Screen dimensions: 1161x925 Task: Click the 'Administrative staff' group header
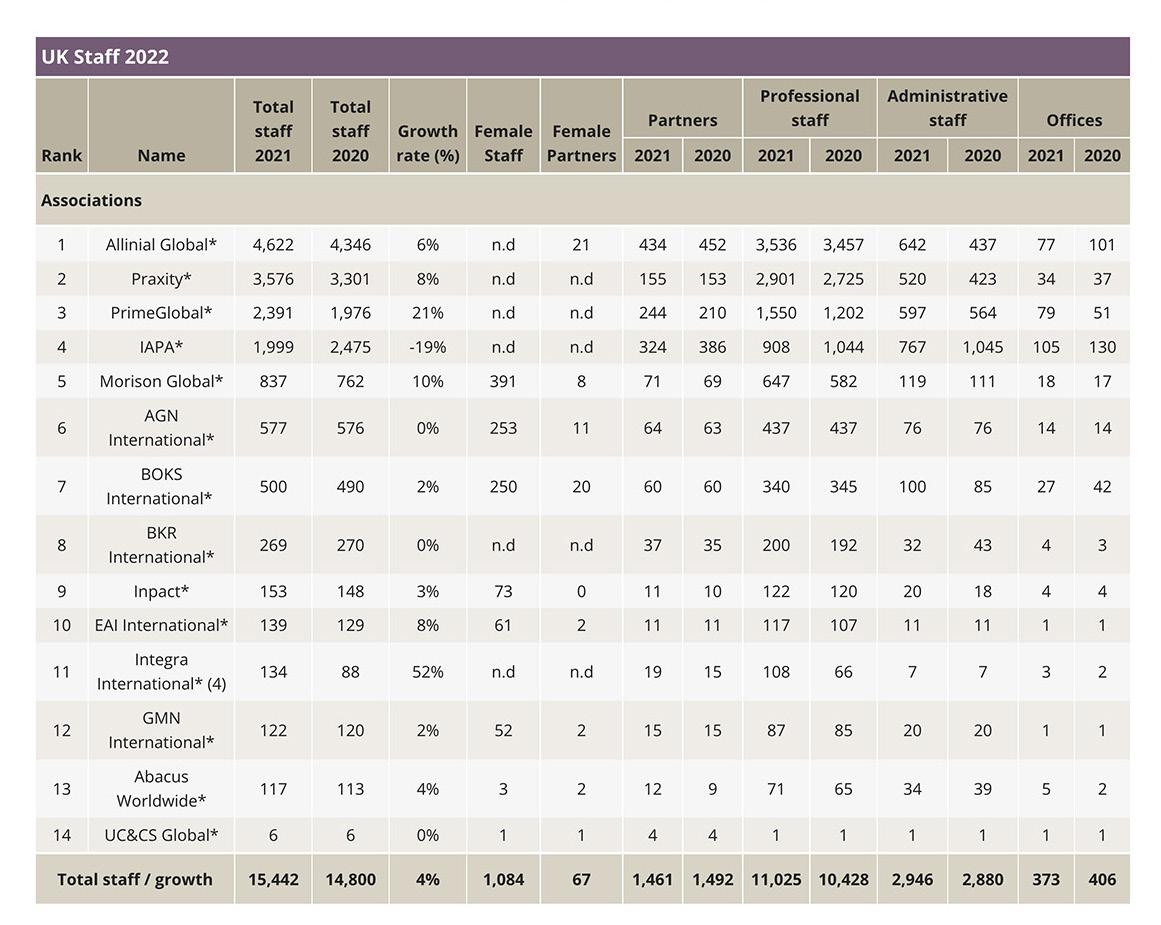coord(948,107)
